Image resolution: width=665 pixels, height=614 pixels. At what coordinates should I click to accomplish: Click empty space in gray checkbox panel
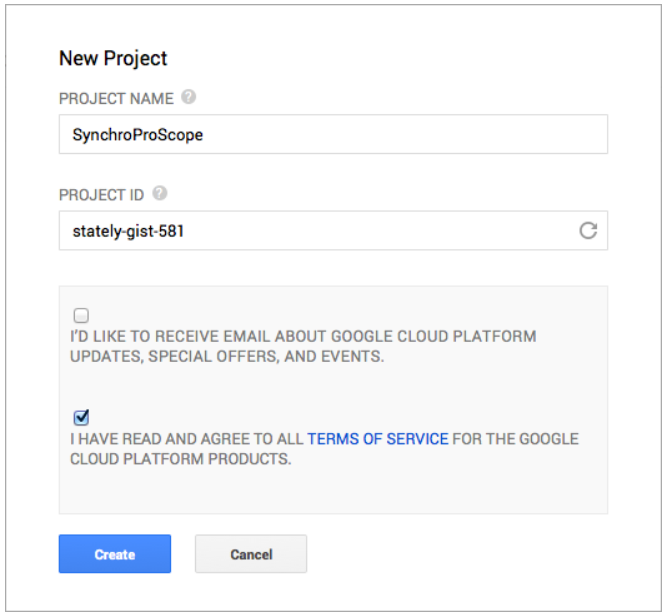[400, 490]
